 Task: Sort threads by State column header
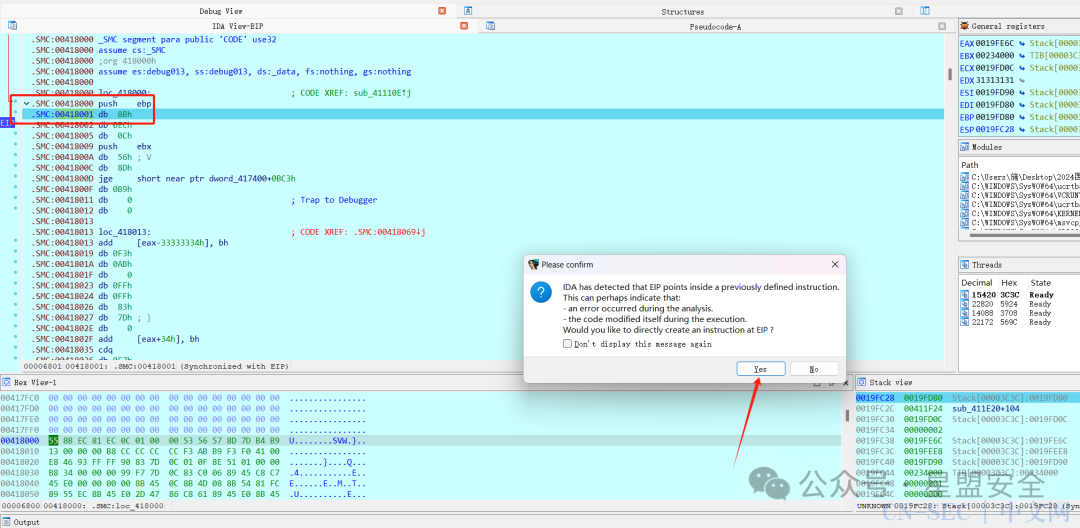[x=1041, y=282]
